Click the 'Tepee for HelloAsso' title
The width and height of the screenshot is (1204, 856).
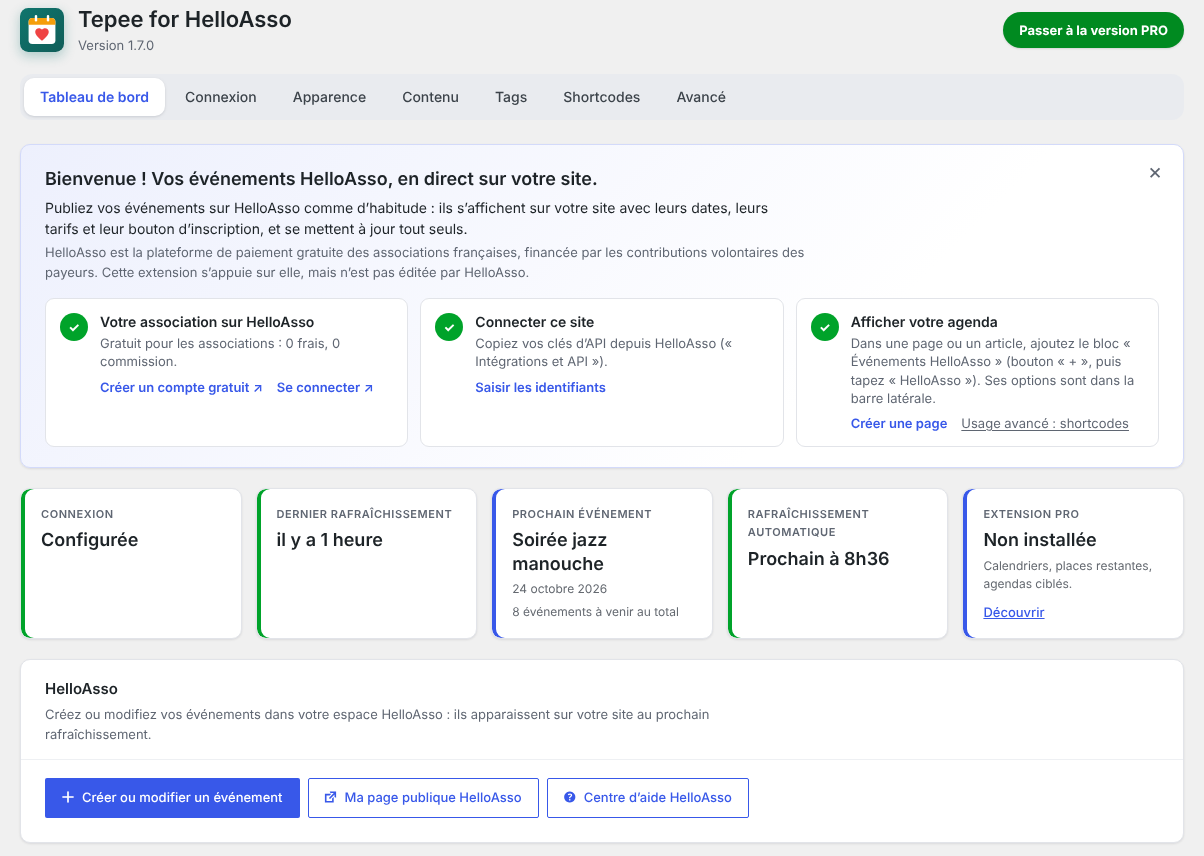(x=185, y=19)
